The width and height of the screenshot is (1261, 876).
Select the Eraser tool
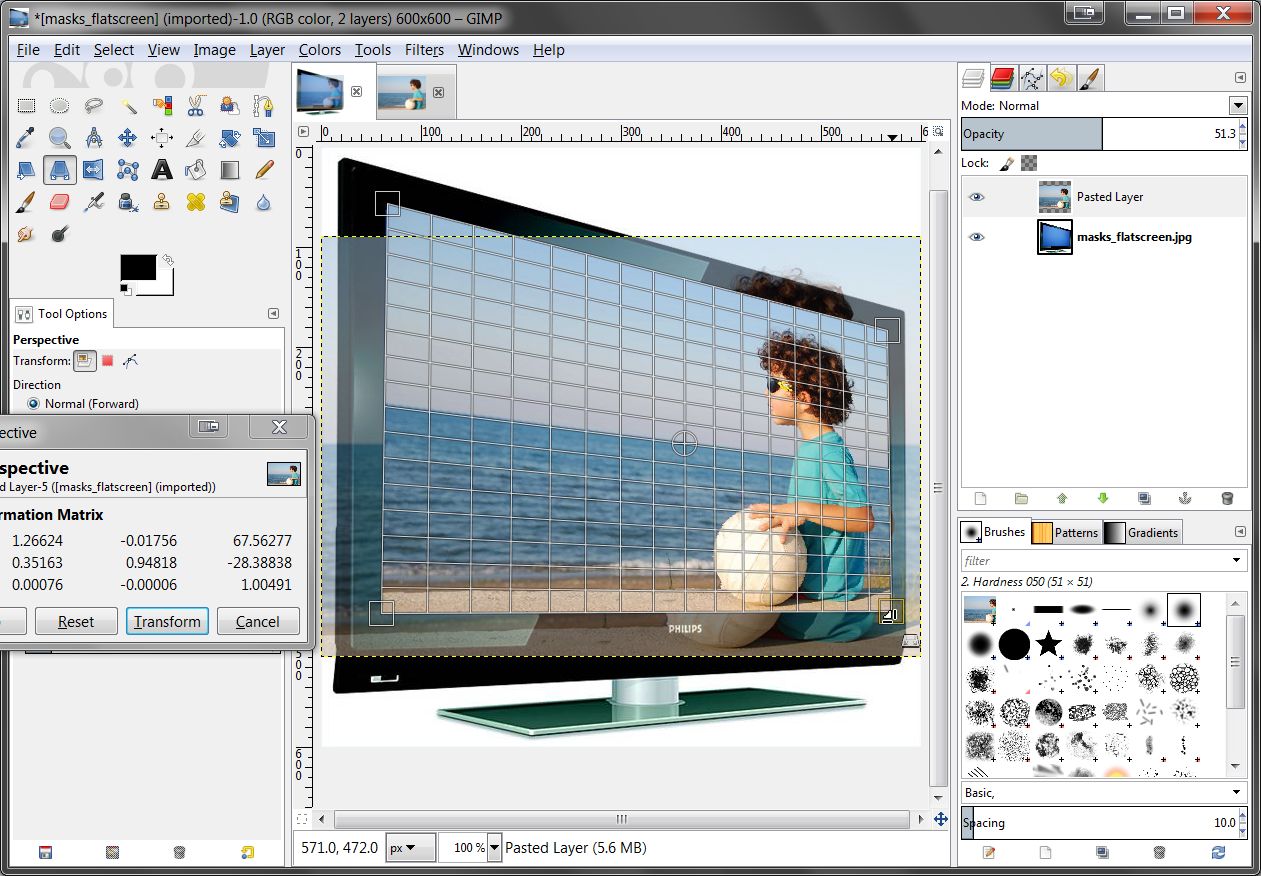60,202
